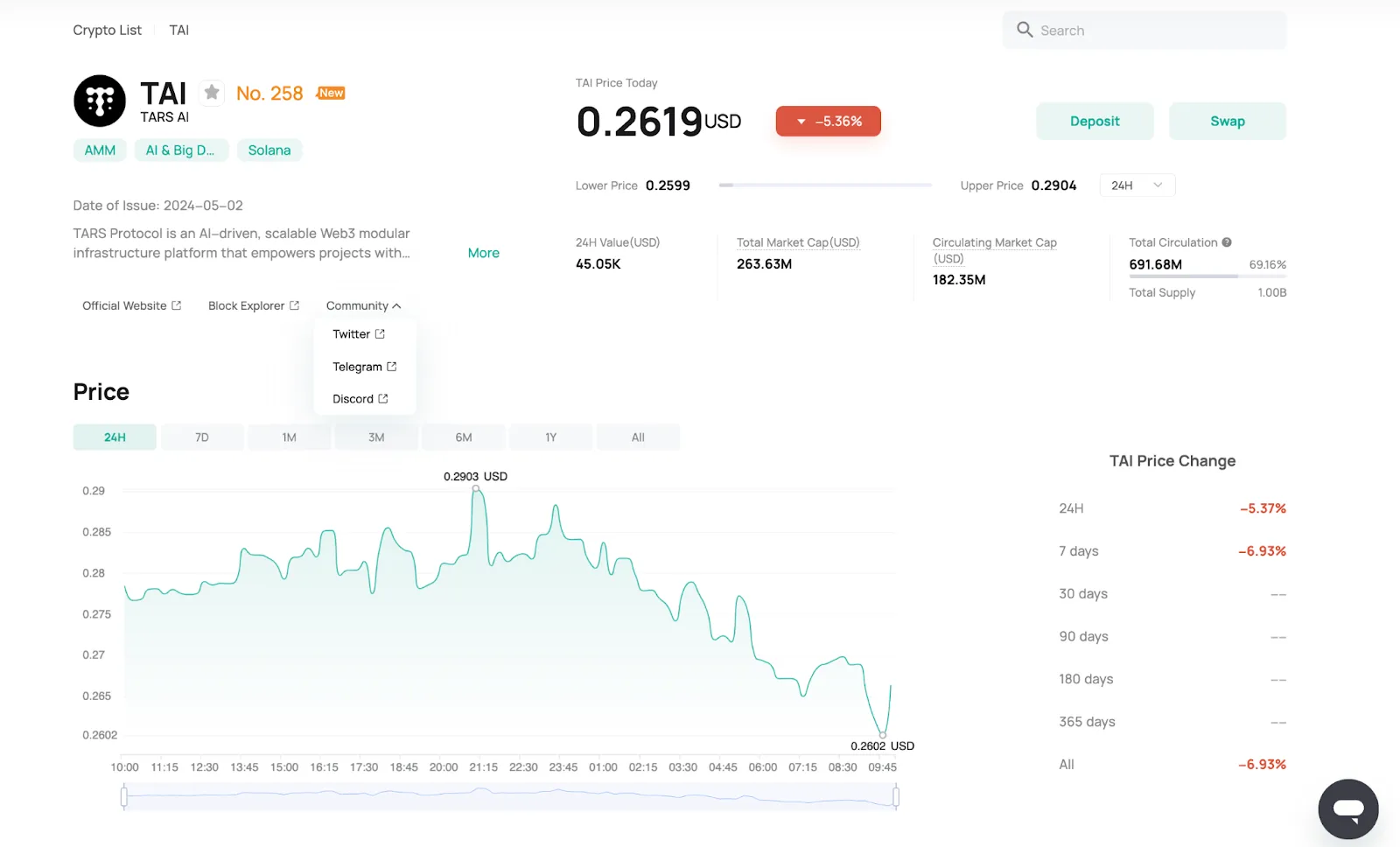Open Discord from Community menu
Image resolution: width=1400 pixels, height=847 pixels.
pos(360,399)
